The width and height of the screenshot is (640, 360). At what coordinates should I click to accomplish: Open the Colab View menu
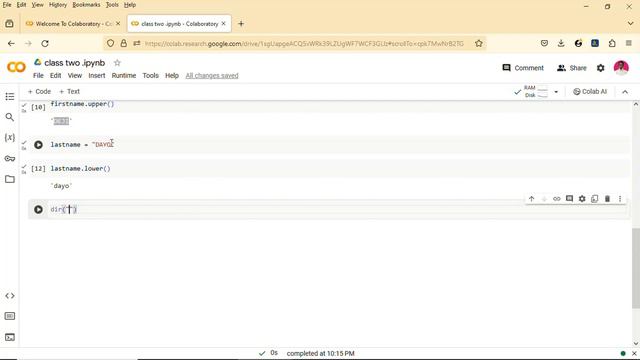point(75,76)
